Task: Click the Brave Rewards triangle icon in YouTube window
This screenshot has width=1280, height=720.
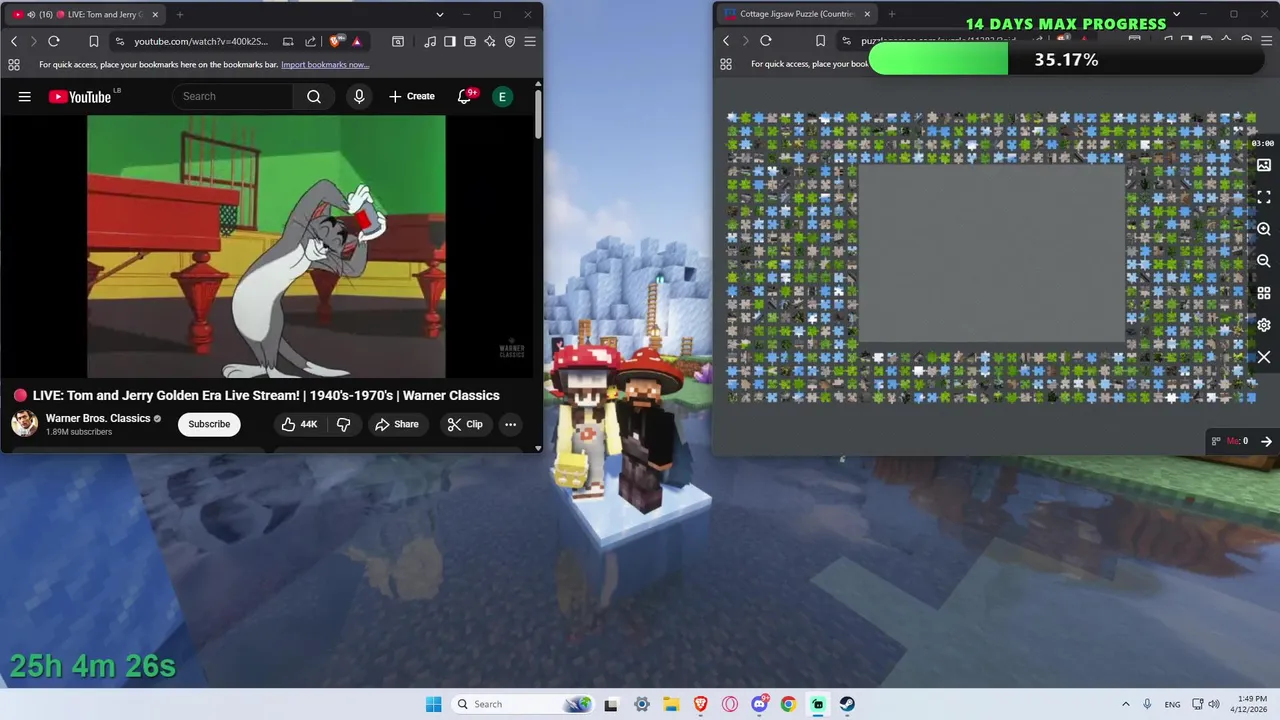Action: click(357, 41)
